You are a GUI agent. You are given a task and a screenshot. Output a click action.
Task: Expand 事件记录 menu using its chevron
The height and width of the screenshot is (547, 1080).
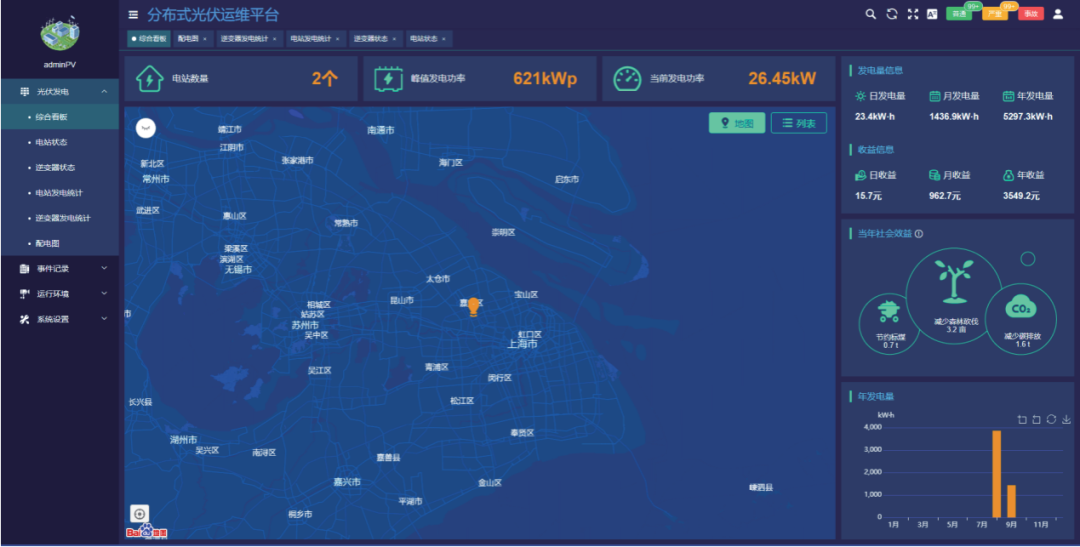104,269
